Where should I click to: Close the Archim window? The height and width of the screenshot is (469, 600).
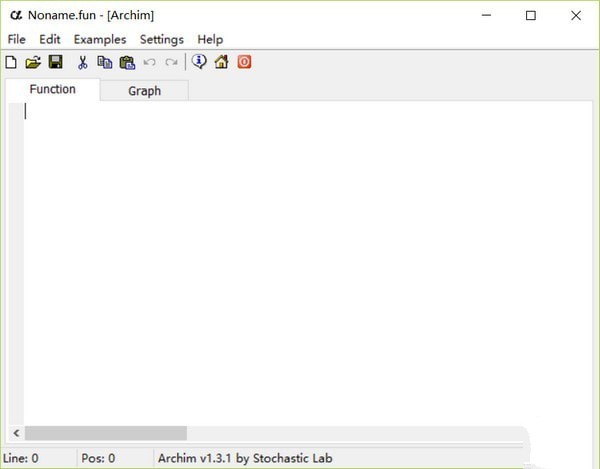click(576, 15)
